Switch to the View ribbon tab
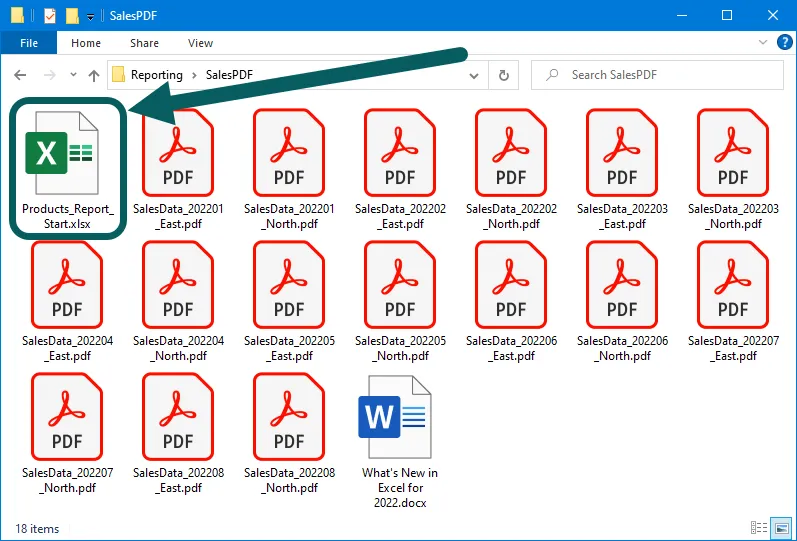Image resolution: width=797 pixels, height=541 pixels. pos(200,43)
